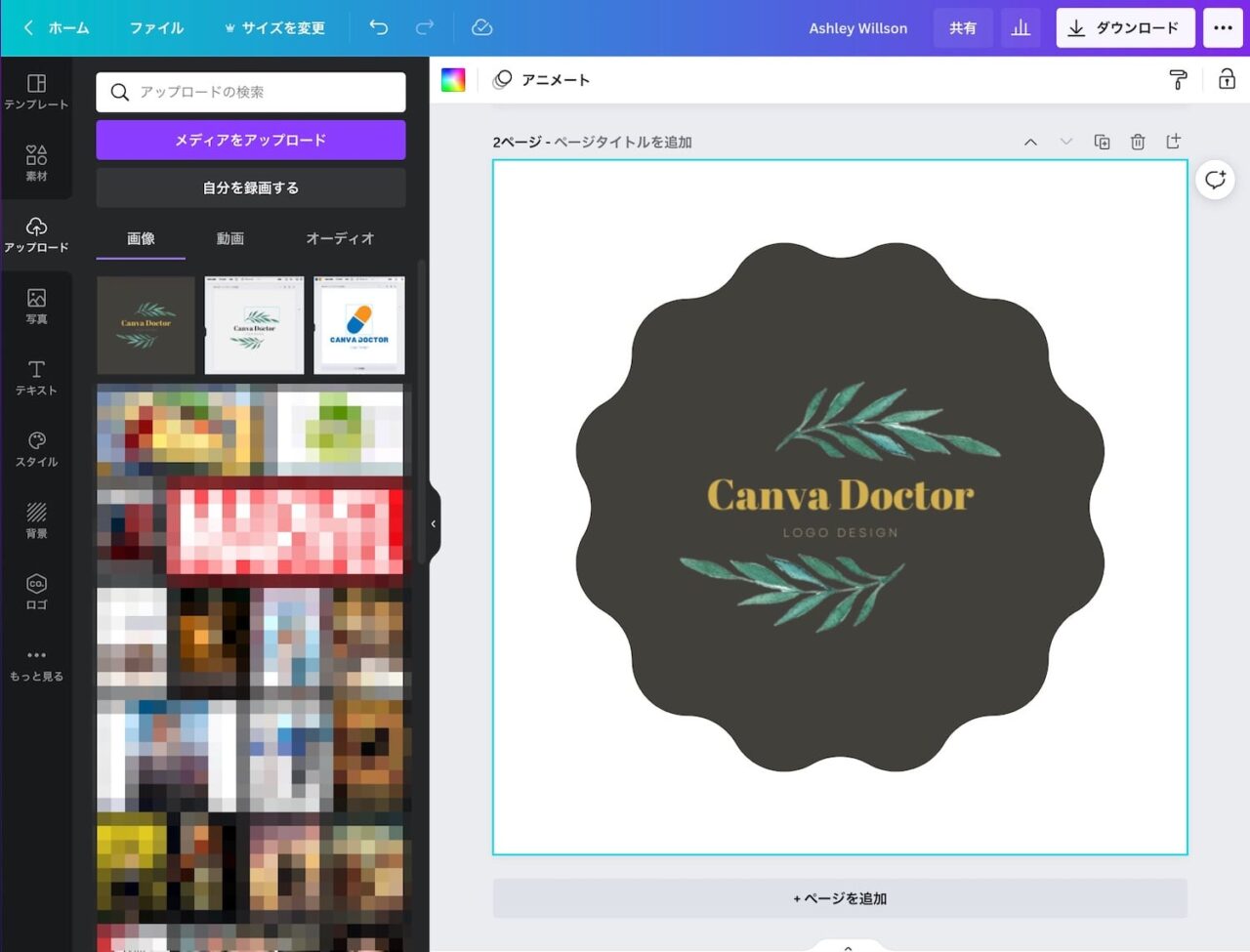Click the add comment bubble icon
The width and height of the screenshot is (1250, 952).
[x=1215, y=180]
